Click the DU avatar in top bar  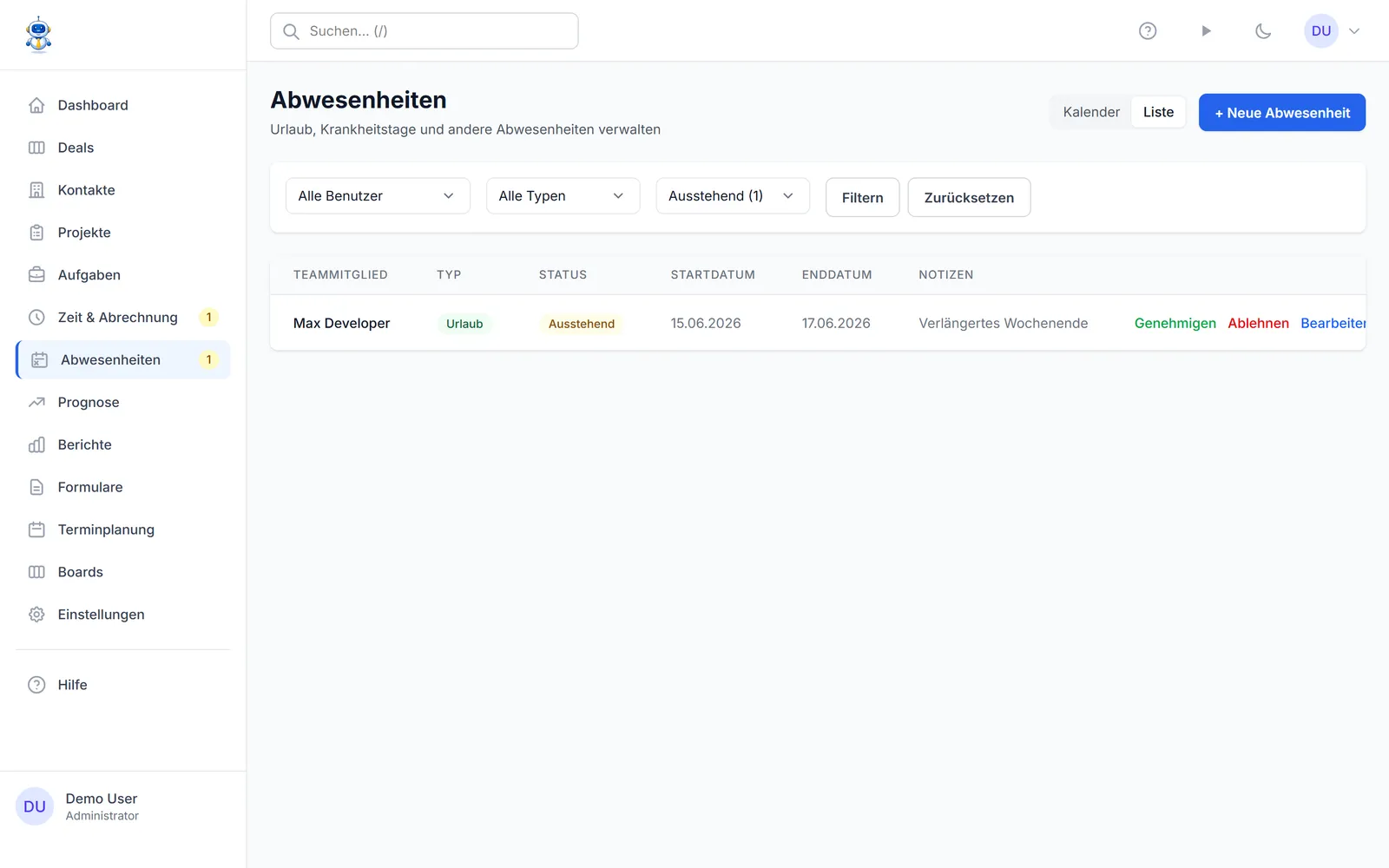1321,31
